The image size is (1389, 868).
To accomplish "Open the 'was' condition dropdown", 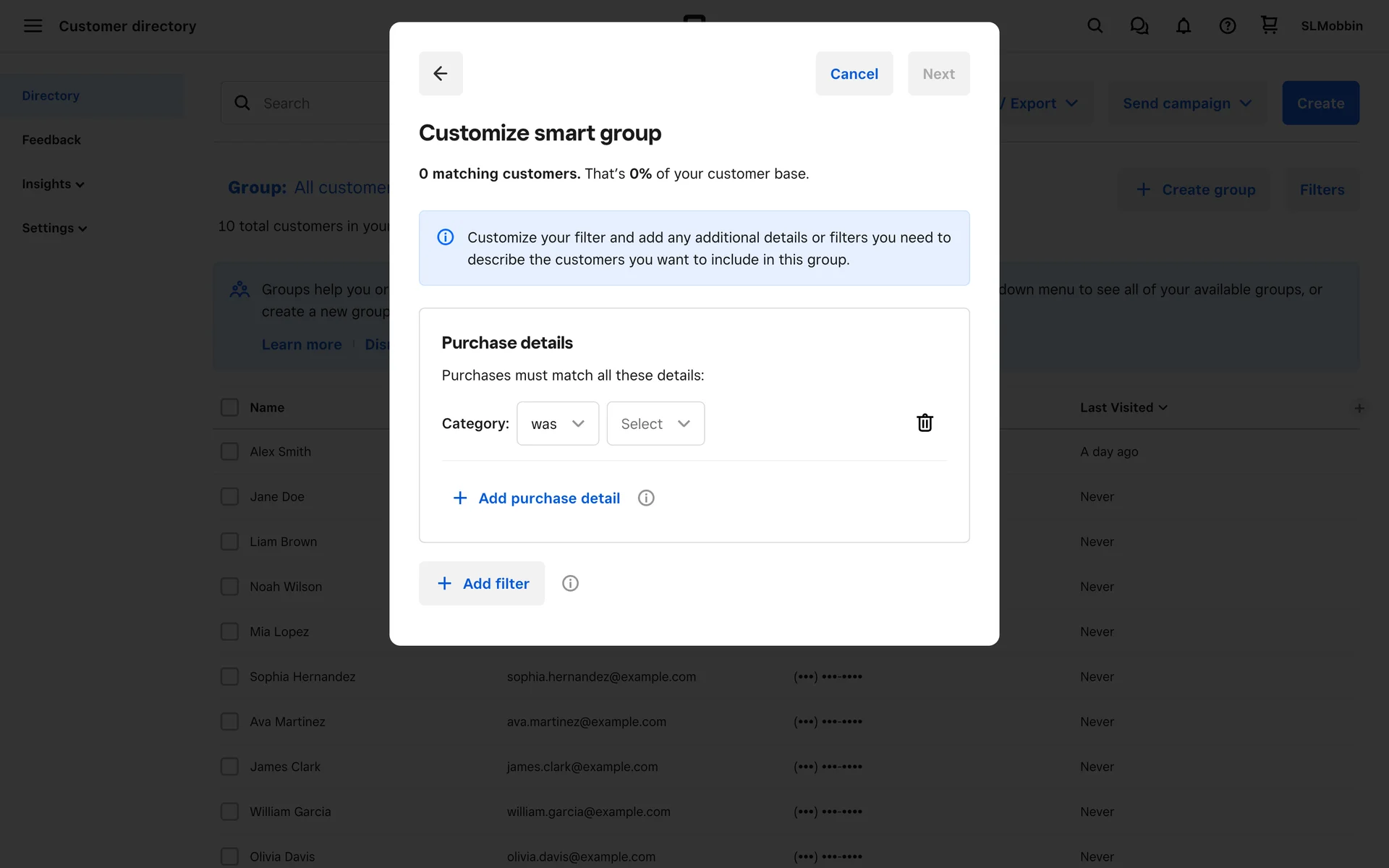I will (557, 424).
